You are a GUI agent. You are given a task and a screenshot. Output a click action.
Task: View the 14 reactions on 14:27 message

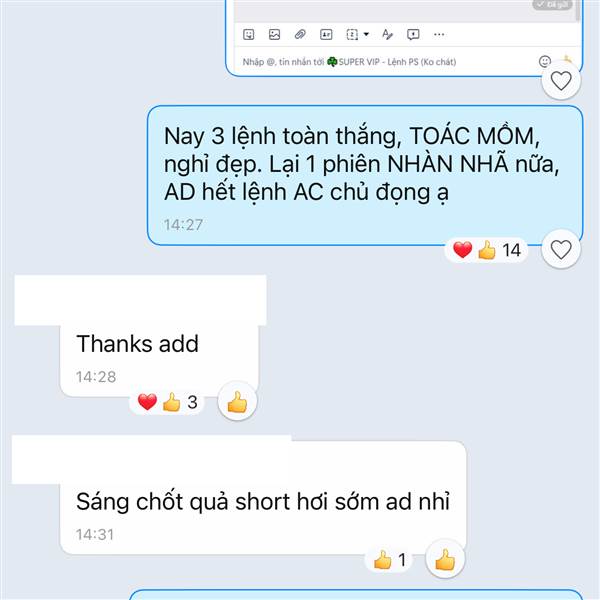point(486,250)
